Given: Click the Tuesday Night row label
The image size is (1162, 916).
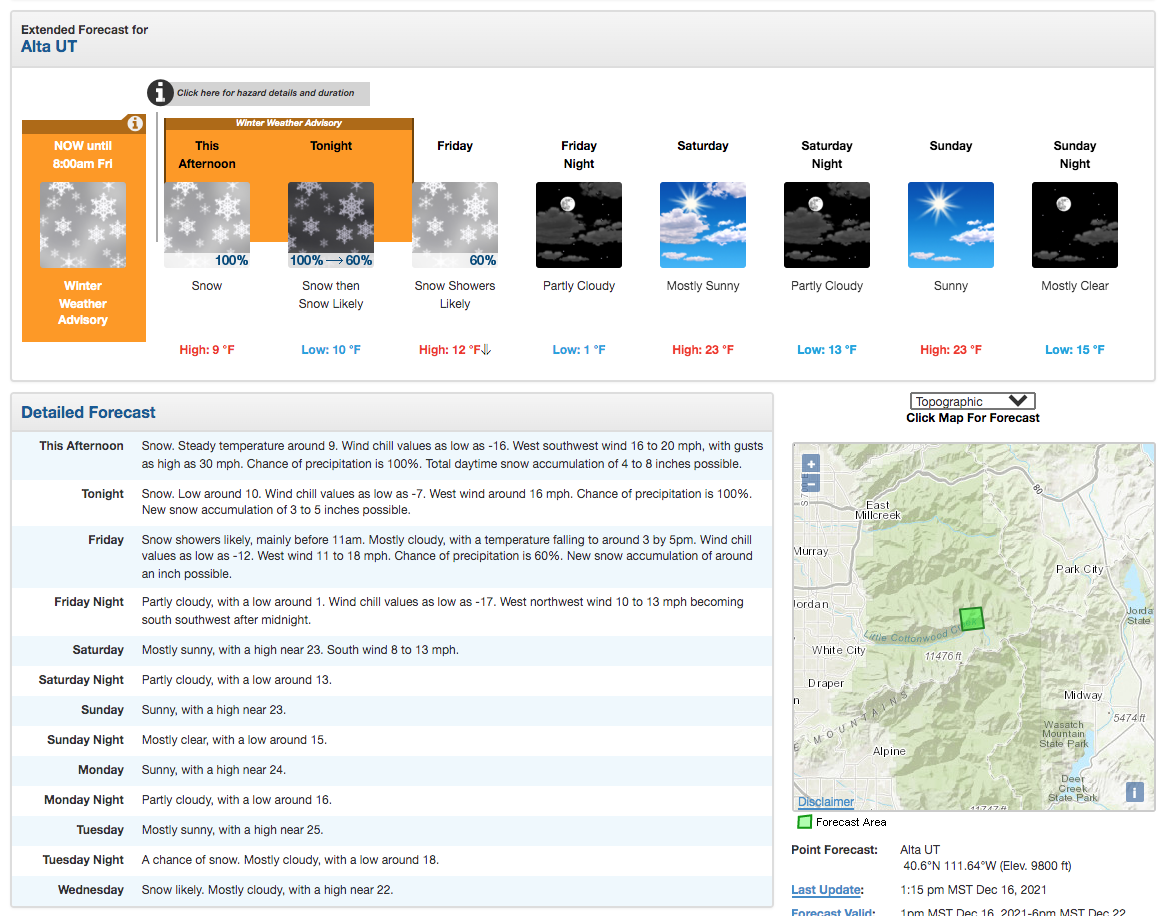Looking at the screenshot, I should coord(83,860).
